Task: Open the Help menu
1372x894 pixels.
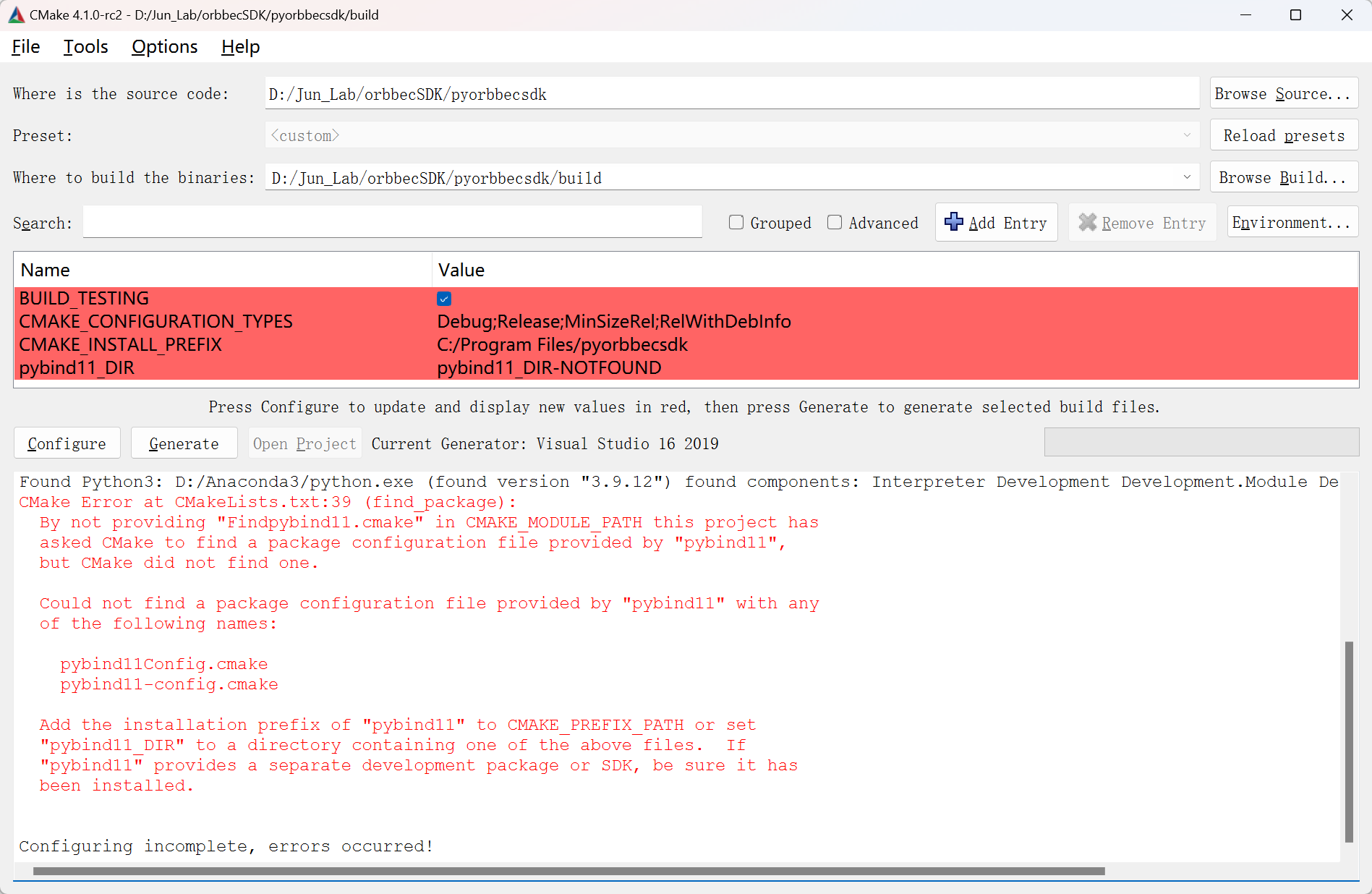Action: pyautogui.click(x=240, y=46)
